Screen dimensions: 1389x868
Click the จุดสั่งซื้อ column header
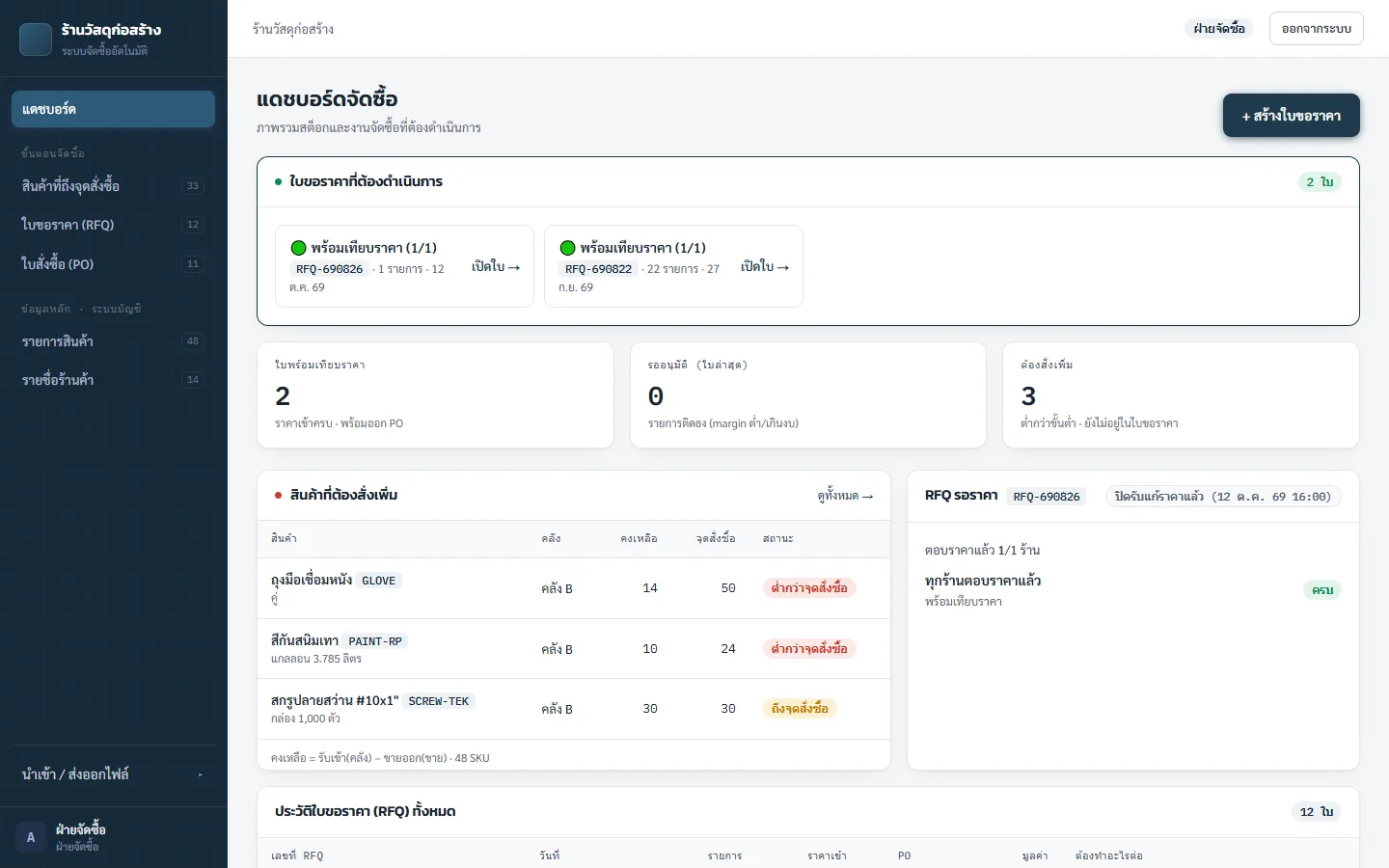[716, 538]
